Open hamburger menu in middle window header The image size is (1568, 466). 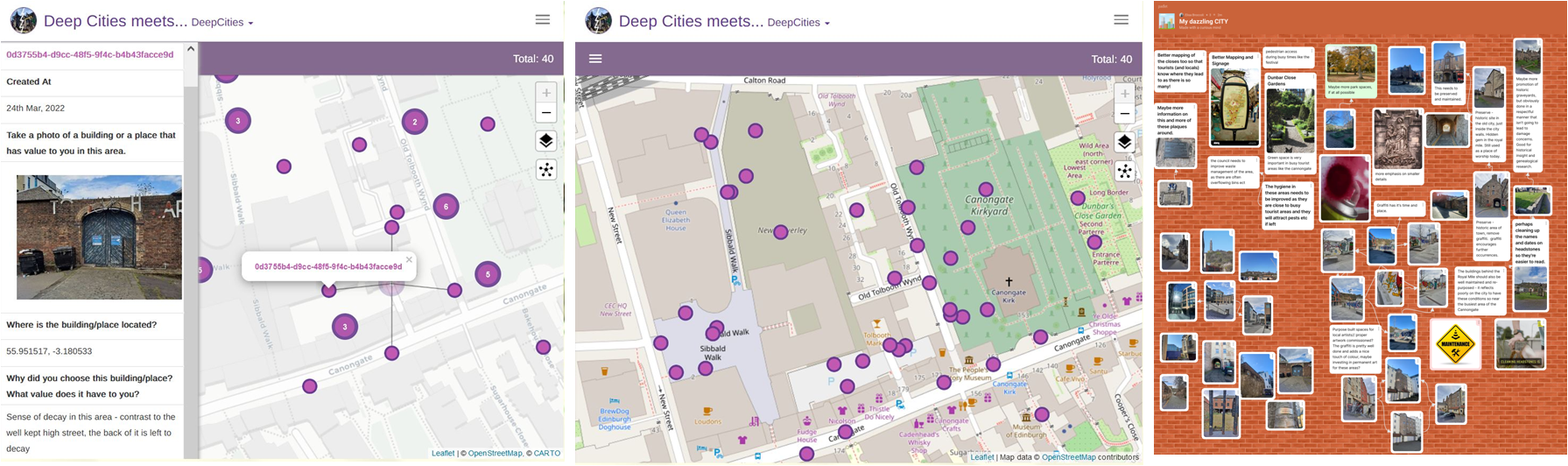coord(1121,19)
